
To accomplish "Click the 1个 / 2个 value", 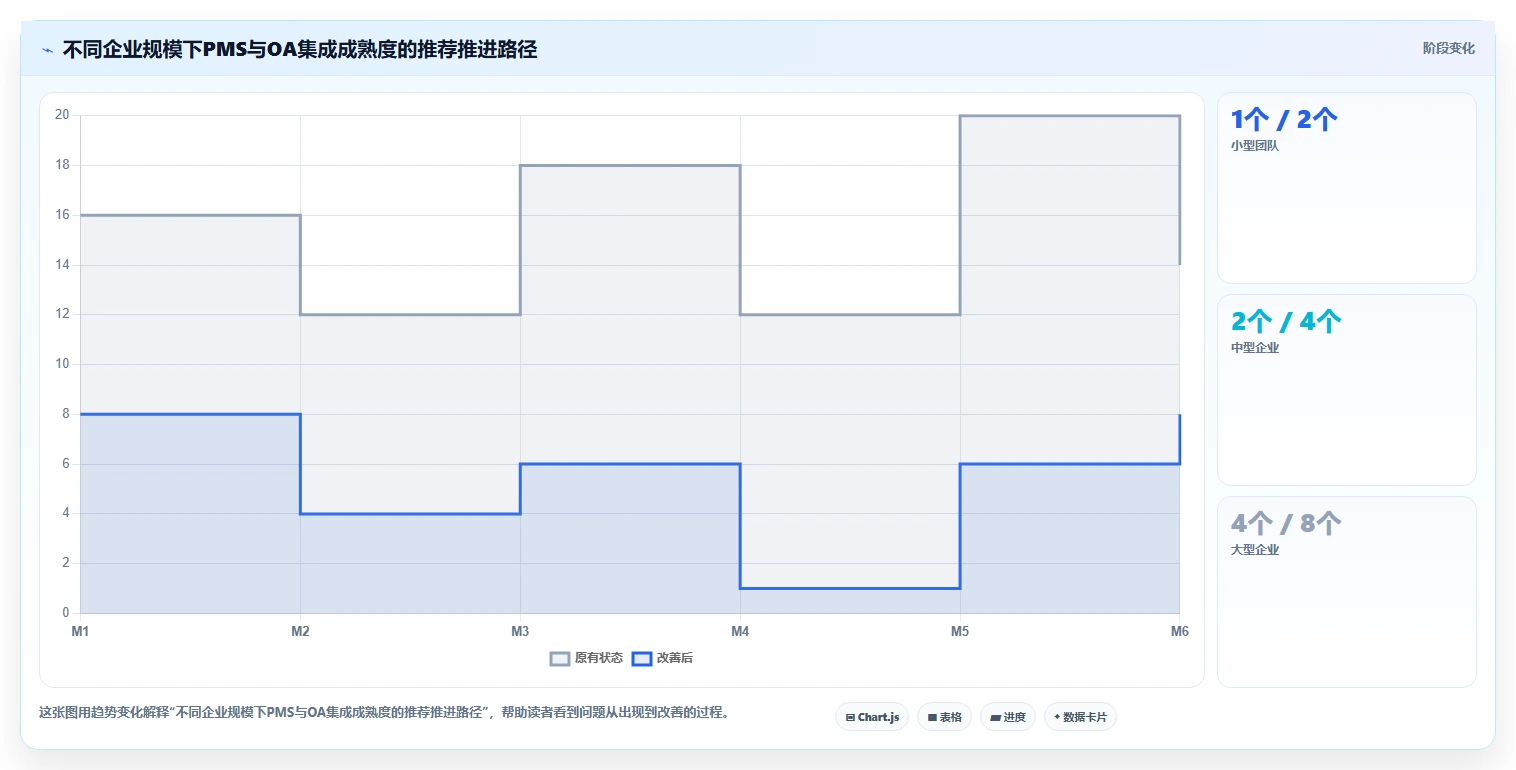I will coord(1284,120).
